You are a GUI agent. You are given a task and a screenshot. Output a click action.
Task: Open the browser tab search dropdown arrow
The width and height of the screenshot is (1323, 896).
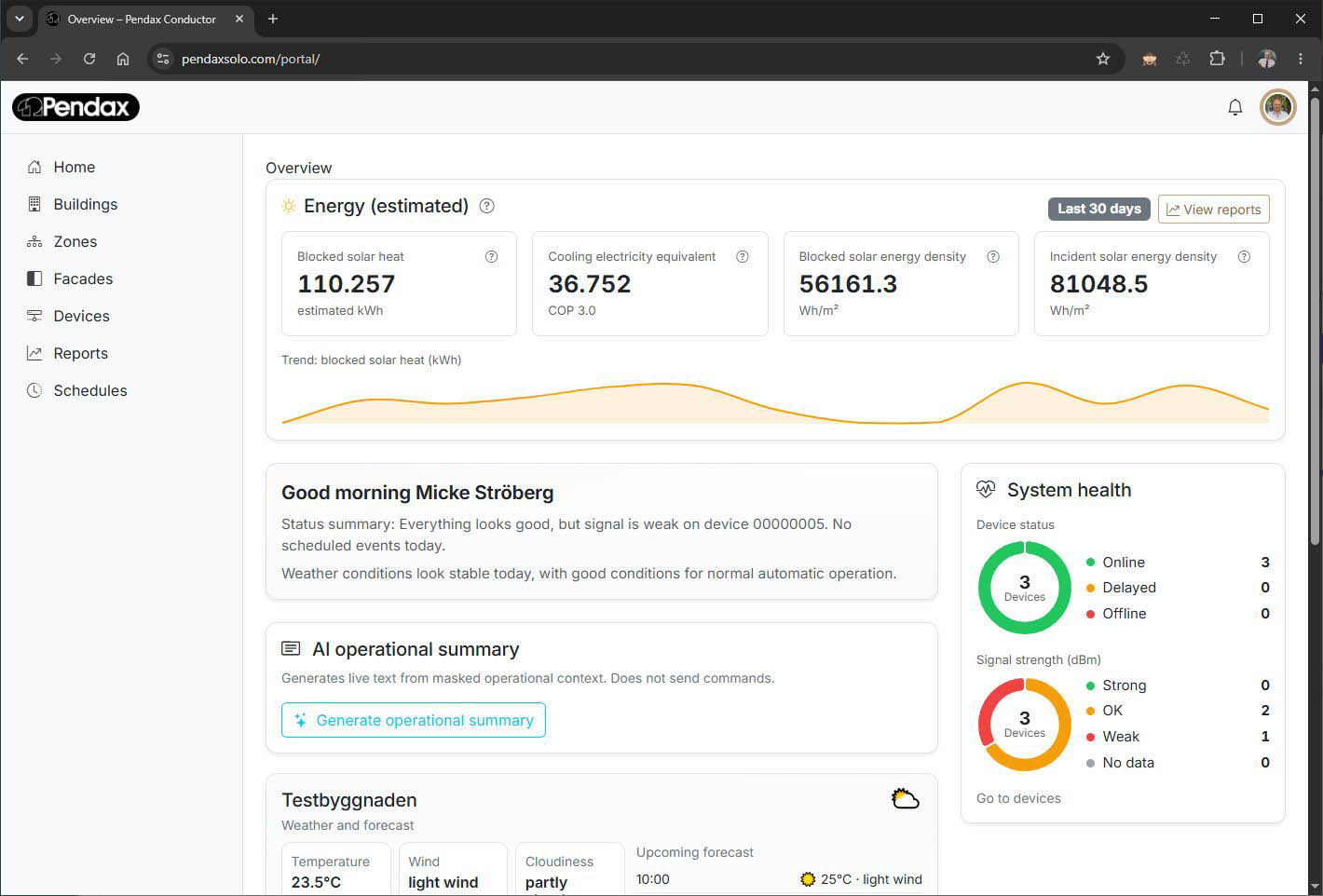pyautogui.click(x=19, y=19)
